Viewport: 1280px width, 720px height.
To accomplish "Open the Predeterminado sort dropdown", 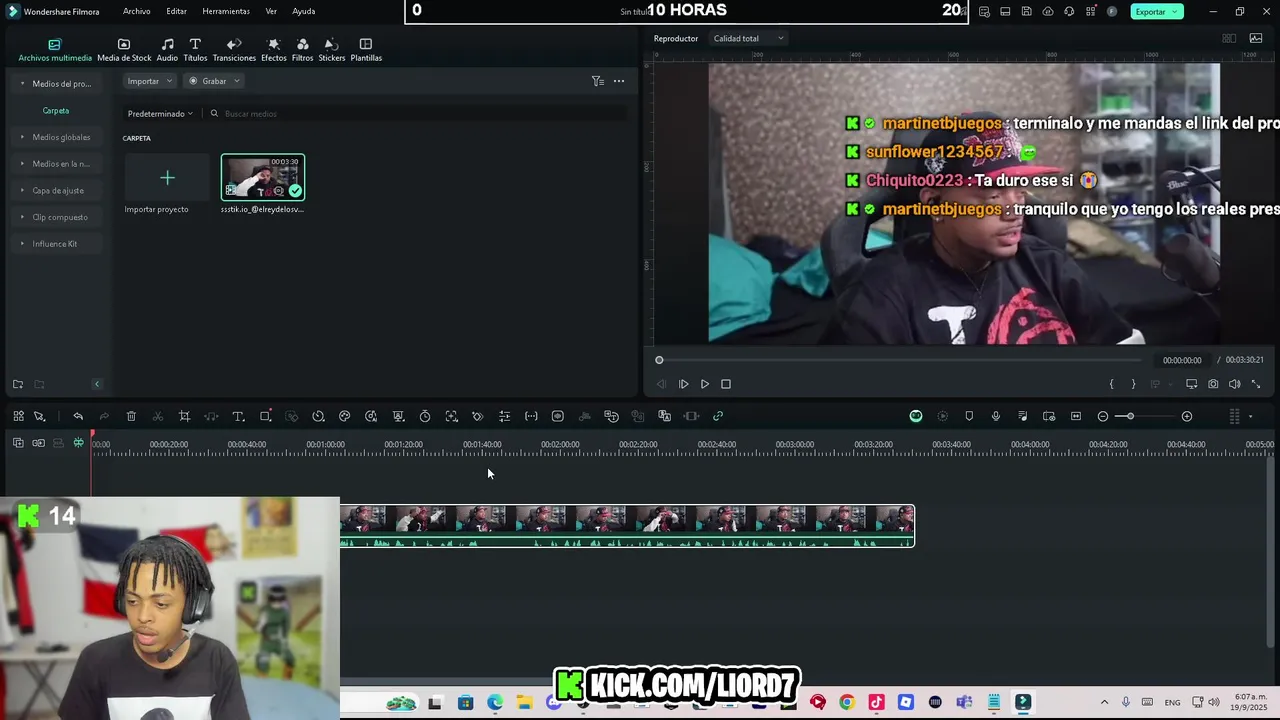I will pos(160,114).
